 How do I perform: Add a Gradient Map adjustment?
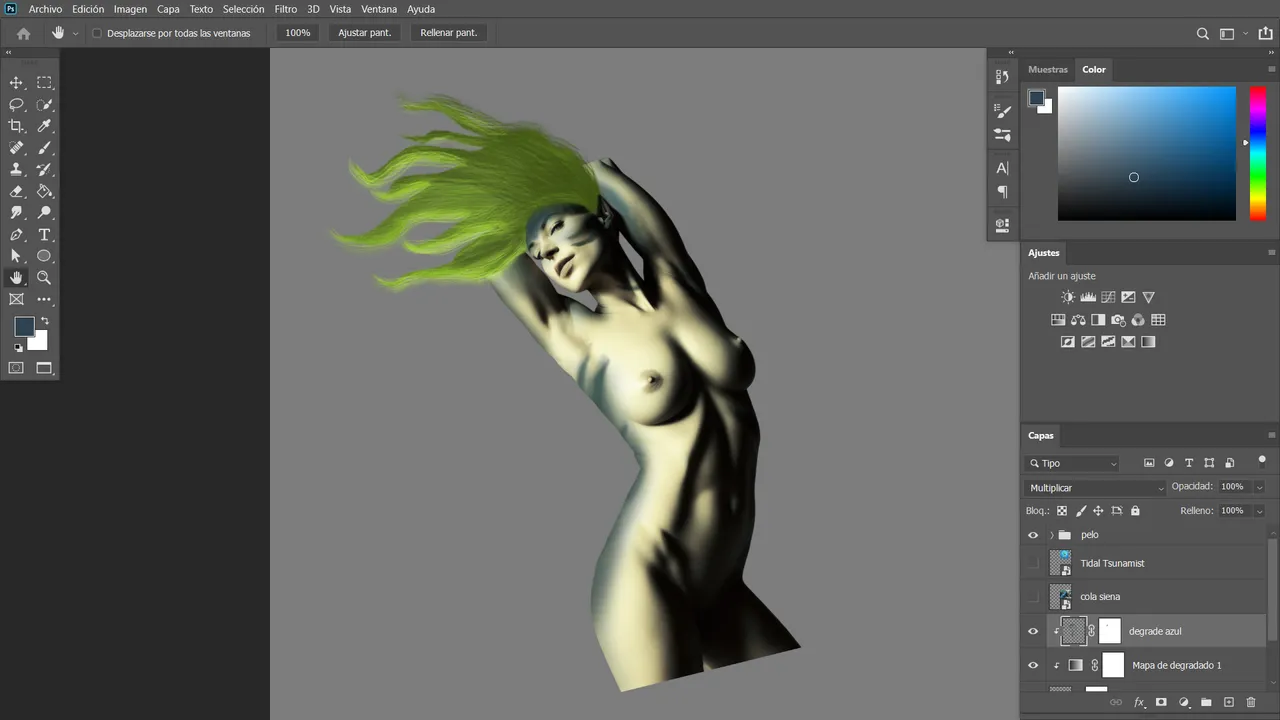(1148, 342)
